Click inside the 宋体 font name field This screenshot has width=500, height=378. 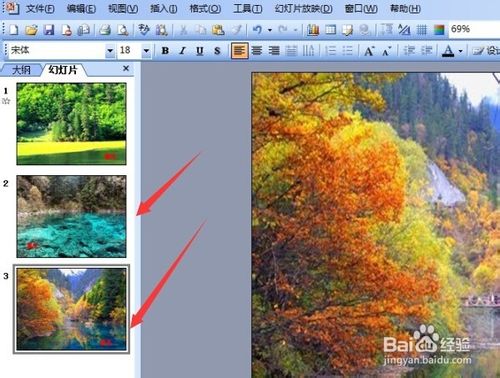tap(57, 51)
